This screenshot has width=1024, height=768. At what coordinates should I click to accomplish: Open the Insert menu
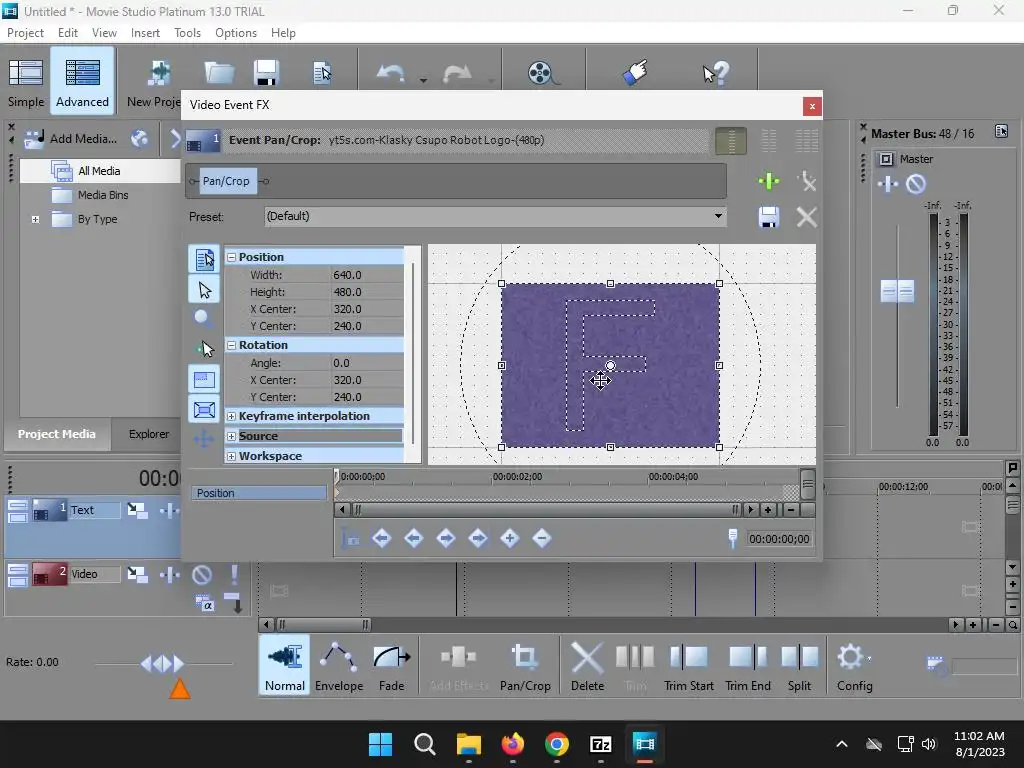(x=145, y=33)
